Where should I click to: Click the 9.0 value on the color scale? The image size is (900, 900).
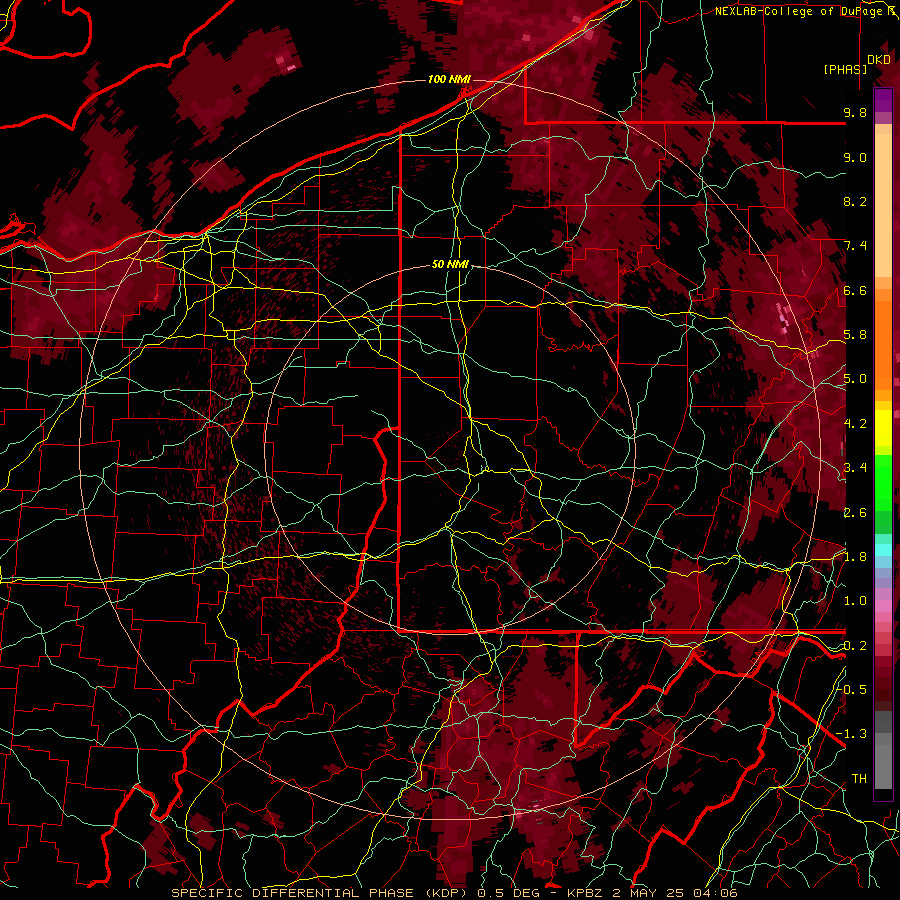pos(855,157)
